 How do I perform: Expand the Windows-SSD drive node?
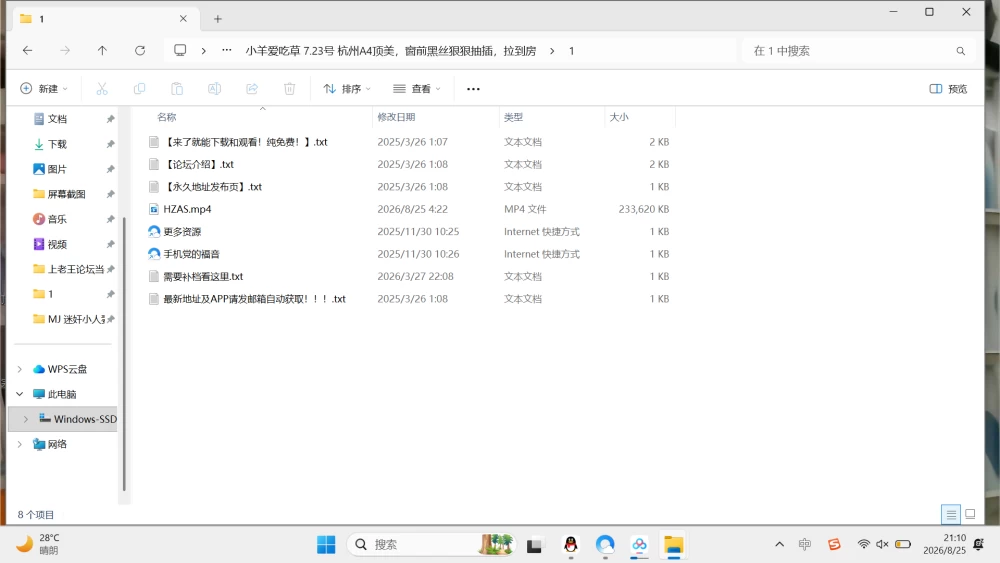26,419
